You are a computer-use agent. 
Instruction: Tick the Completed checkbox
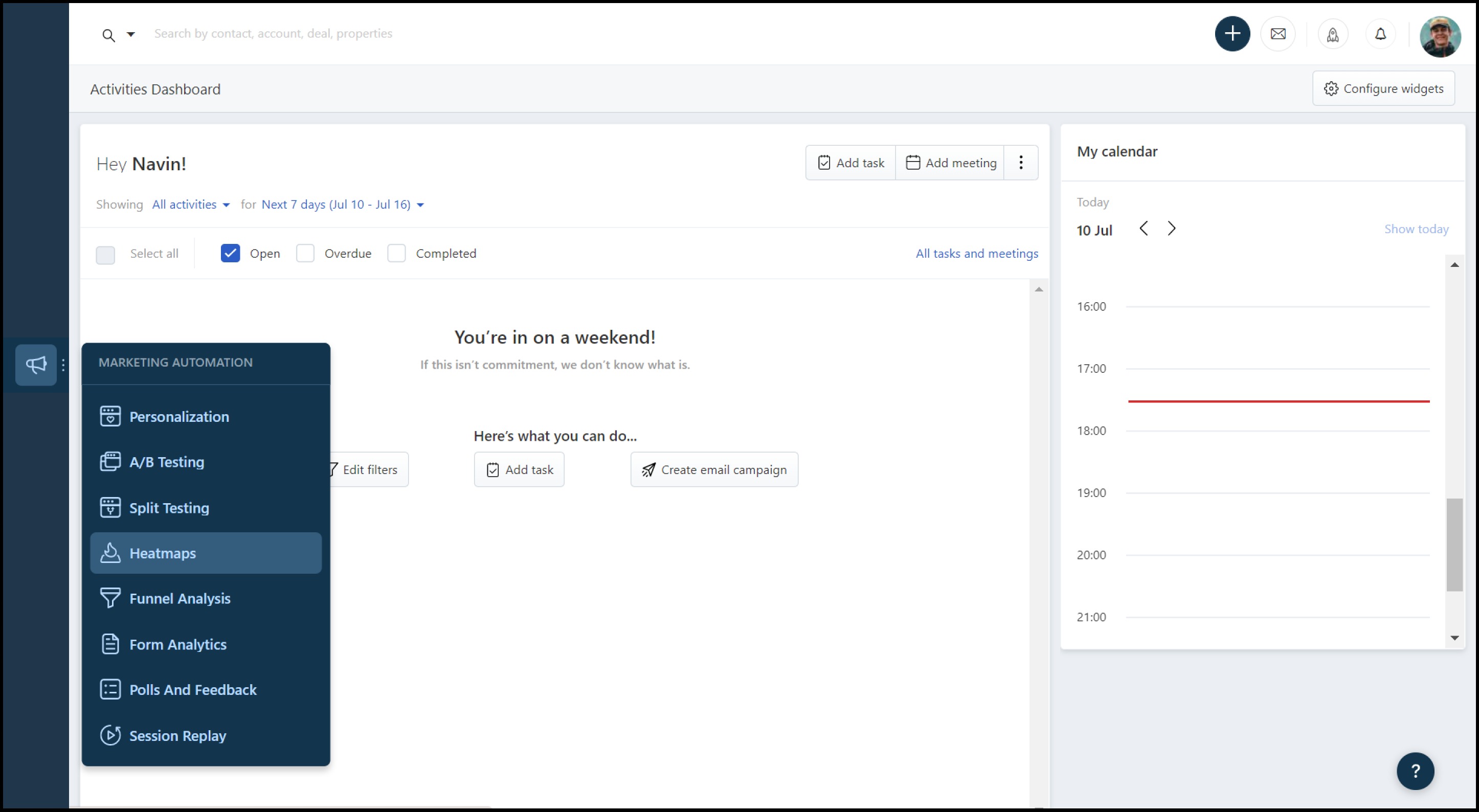[396, 253]
